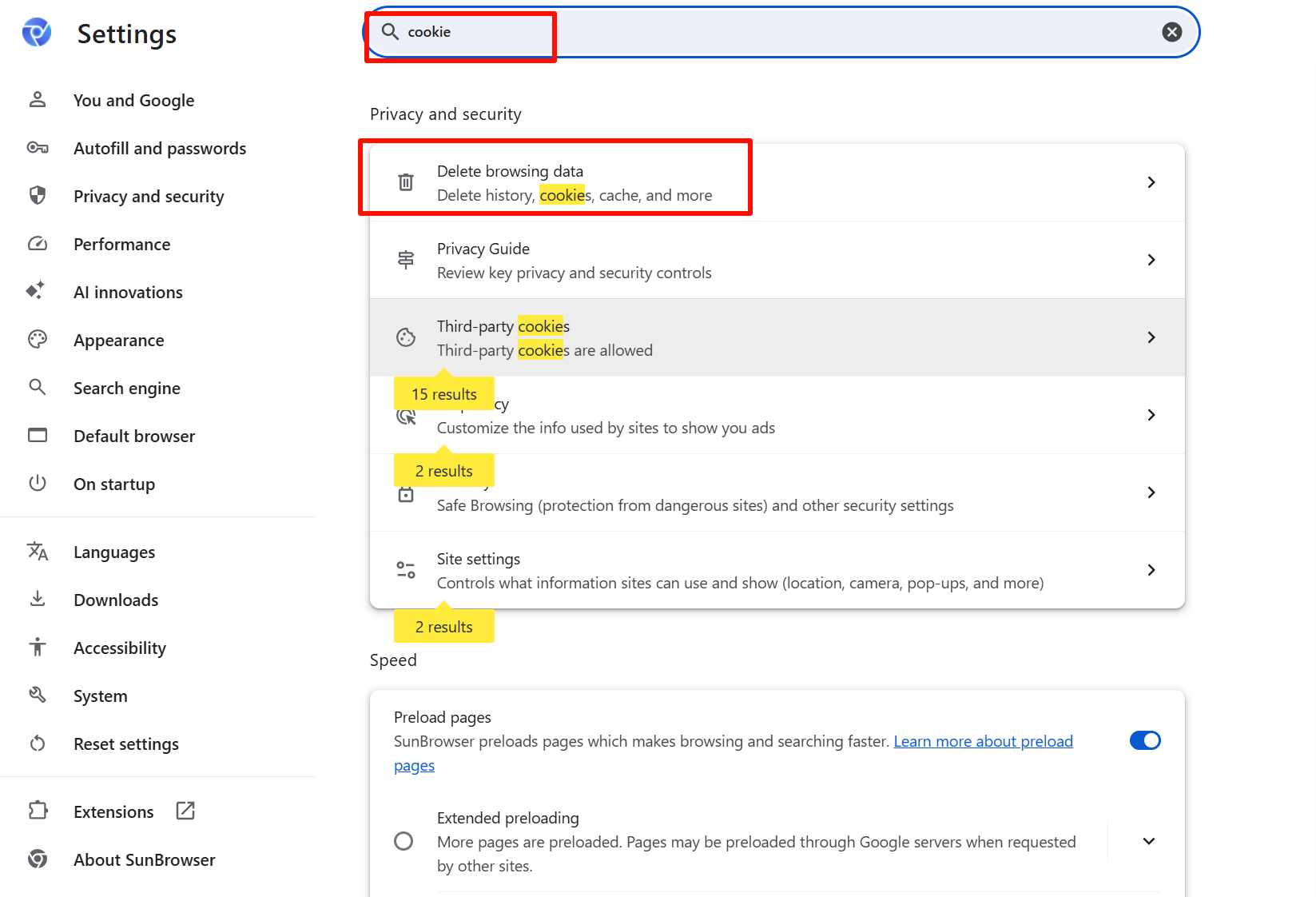Click the sliders icon in Site settings row
The height and width of the screenshot is (897, 1316).
coord(406,570)
